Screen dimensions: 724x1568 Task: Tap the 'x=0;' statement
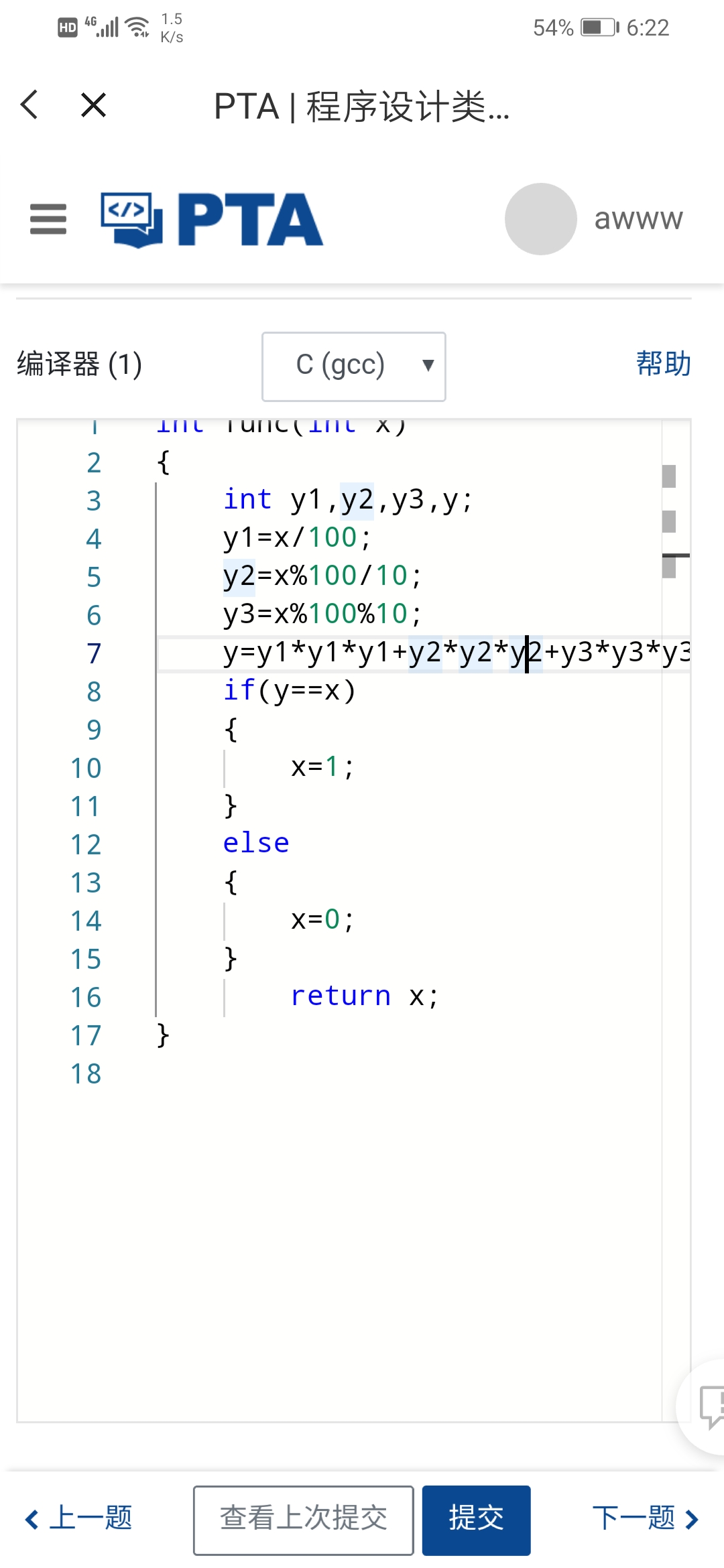322,920
